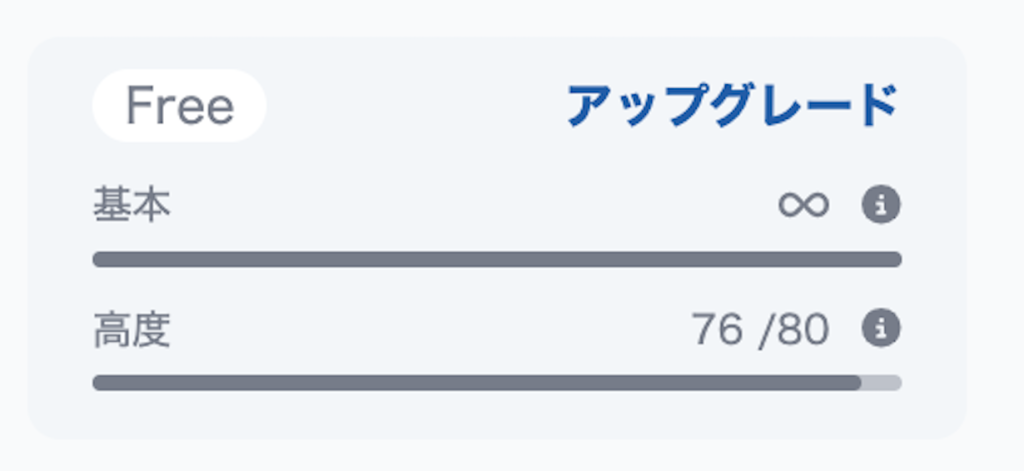Click the /80 limit text
This screenshot has height=471, width=1024.
(794, 329)
